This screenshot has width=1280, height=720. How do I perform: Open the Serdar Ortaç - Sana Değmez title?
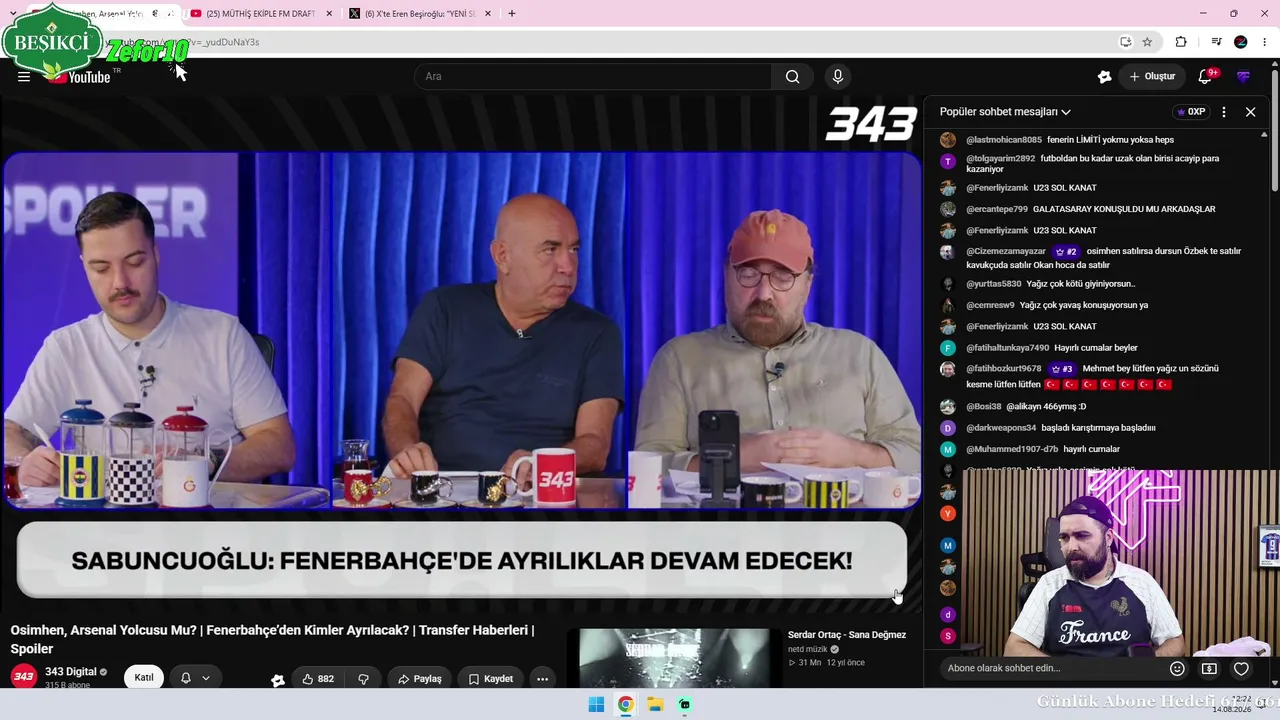[x=847, y=635]
